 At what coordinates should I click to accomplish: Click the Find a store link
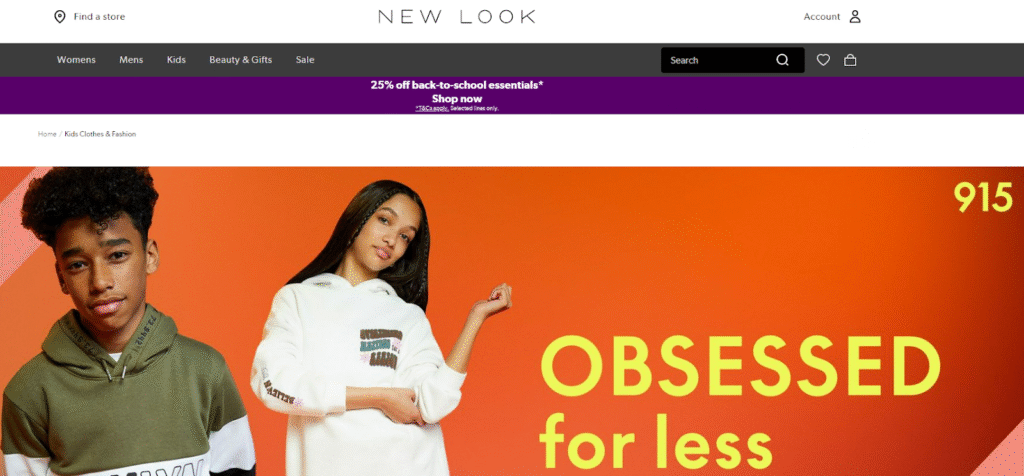(99, 17)
